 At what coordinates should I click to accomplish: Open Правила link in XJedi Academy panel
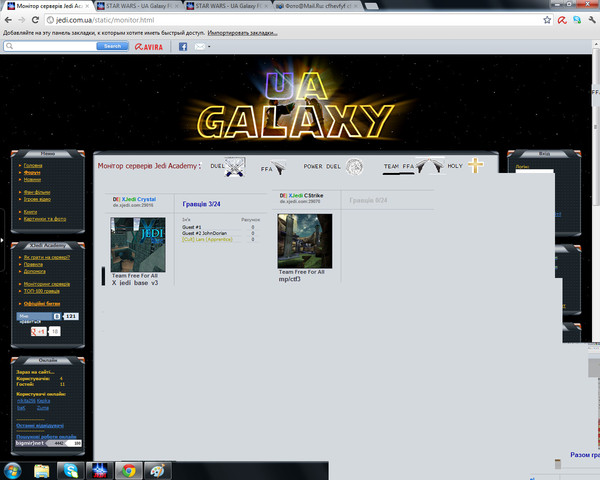(33, 264)
